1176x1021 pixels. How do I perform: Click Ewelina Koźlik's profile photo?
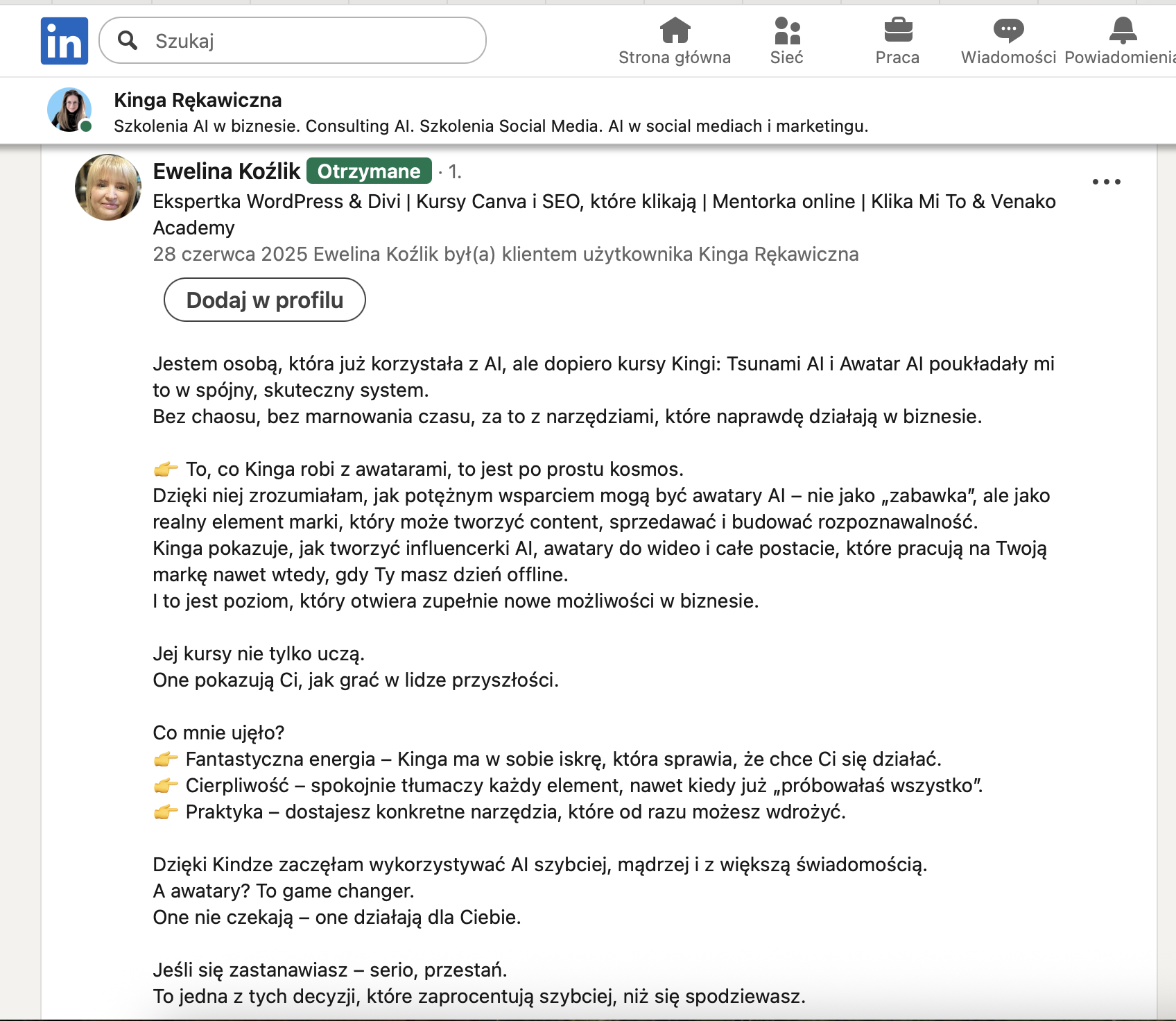pos(108,187)
